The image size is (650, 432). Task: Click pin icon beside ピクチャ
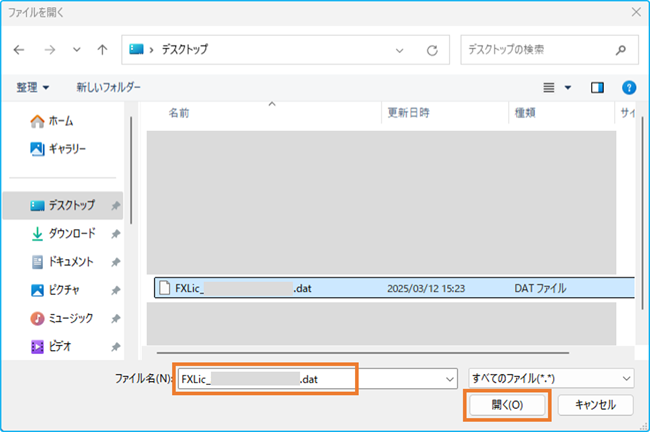[x=116, y=290]
